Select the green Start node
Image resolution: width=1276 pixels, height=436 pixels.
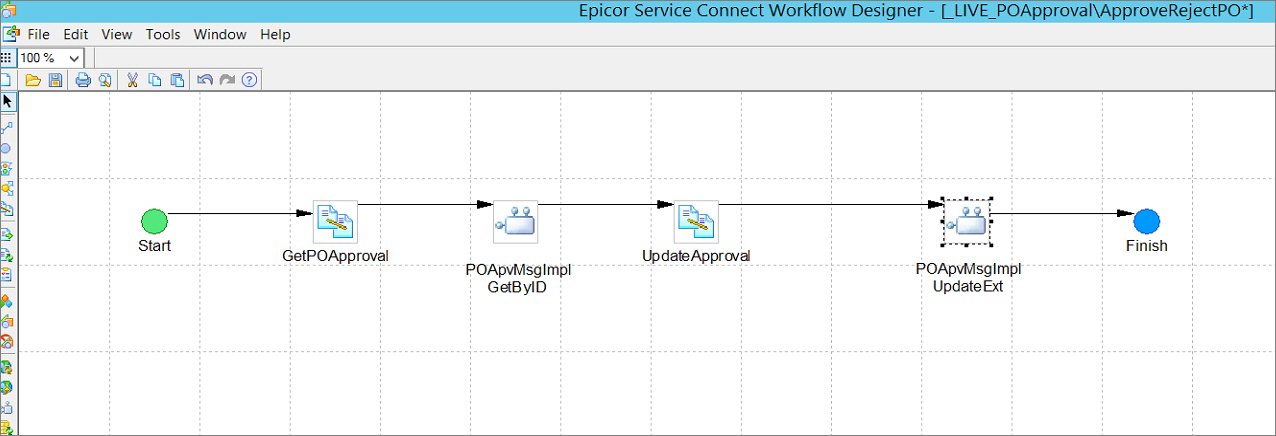point(154,222)
